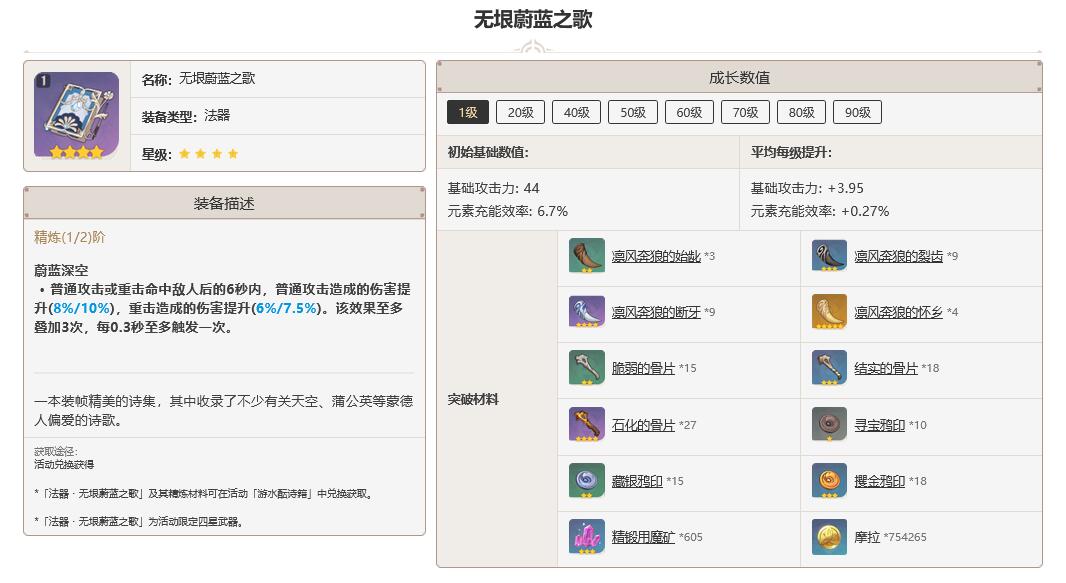This screenshot has height=583, width=1066.
Task: Visit the 攫金鸦印 link
Action: [x=880, y=480]
